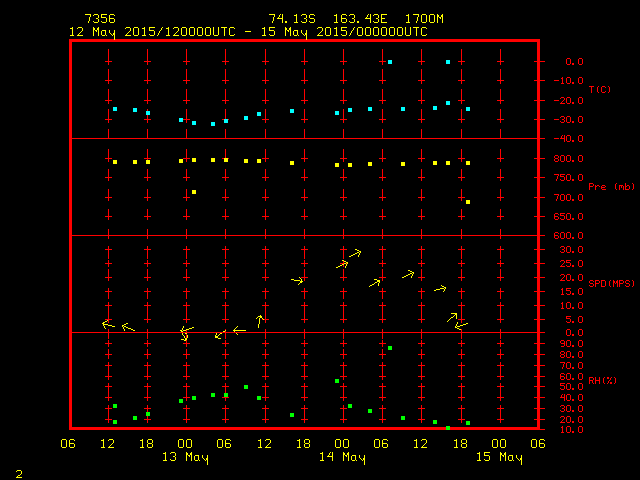Click the 74.13S latitude text
Image resolution: width=640 pixels, height=480 pixels.
(290, 19)
